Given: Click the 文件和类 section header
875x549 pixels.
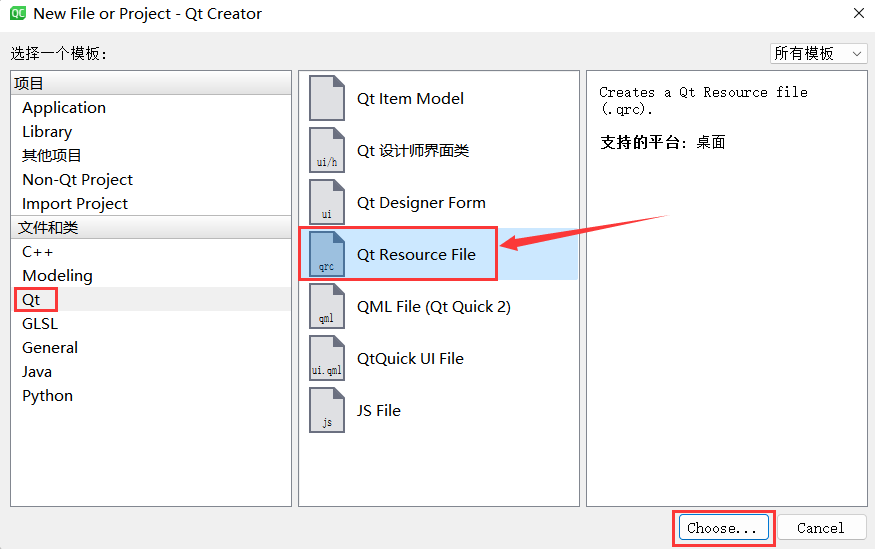Looking at the screenshot, I should point(151,227).
